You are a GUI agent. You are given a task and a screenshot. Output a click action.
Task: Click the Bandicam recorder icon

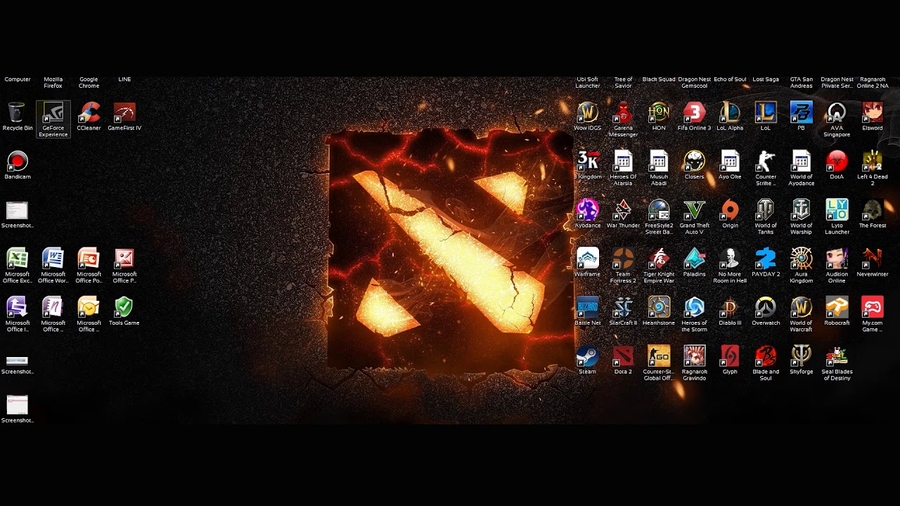click(17, 162)
